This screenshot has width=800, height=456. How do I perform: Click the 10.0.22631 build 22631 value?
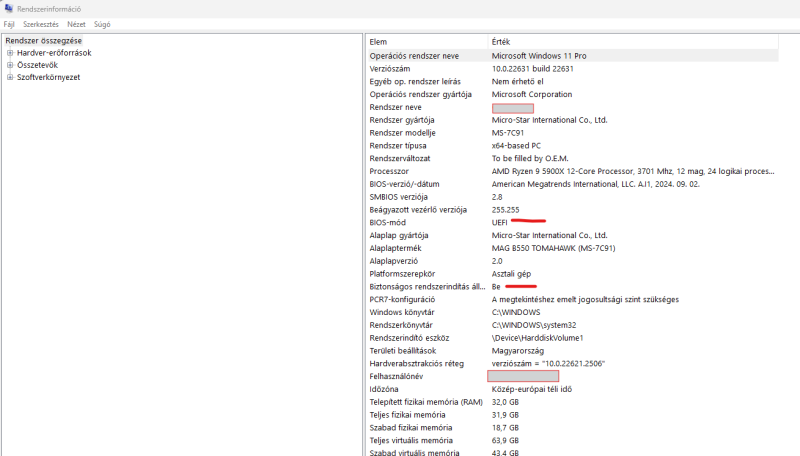coord(533,68)
